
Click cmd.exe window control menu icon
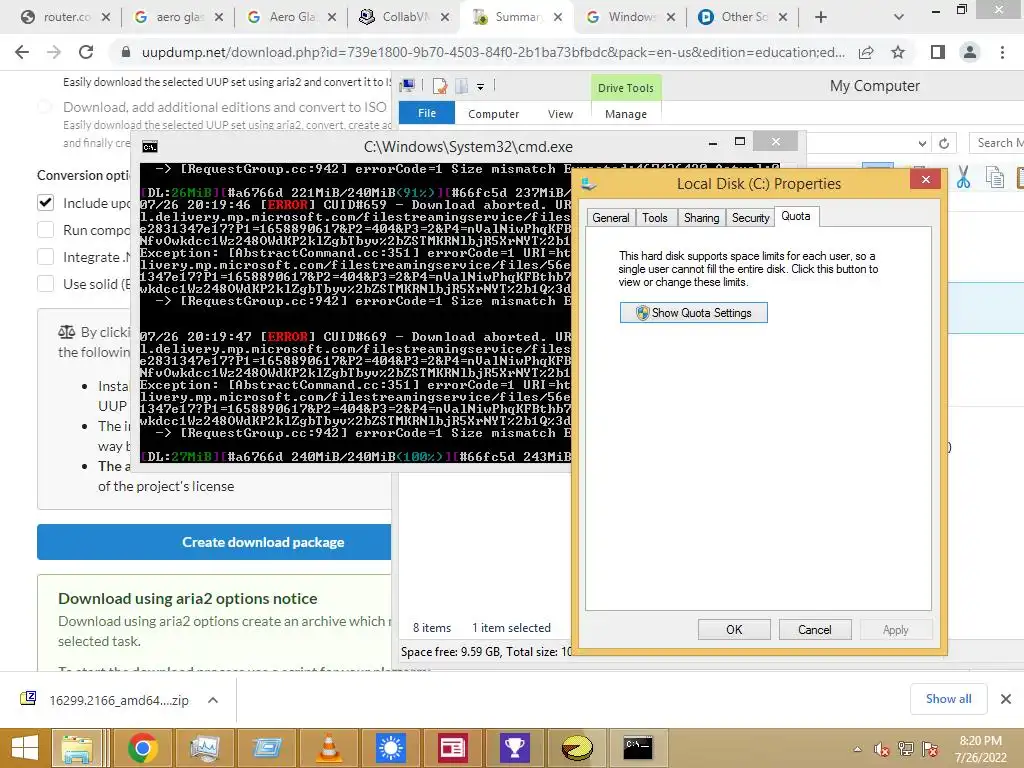150,147
